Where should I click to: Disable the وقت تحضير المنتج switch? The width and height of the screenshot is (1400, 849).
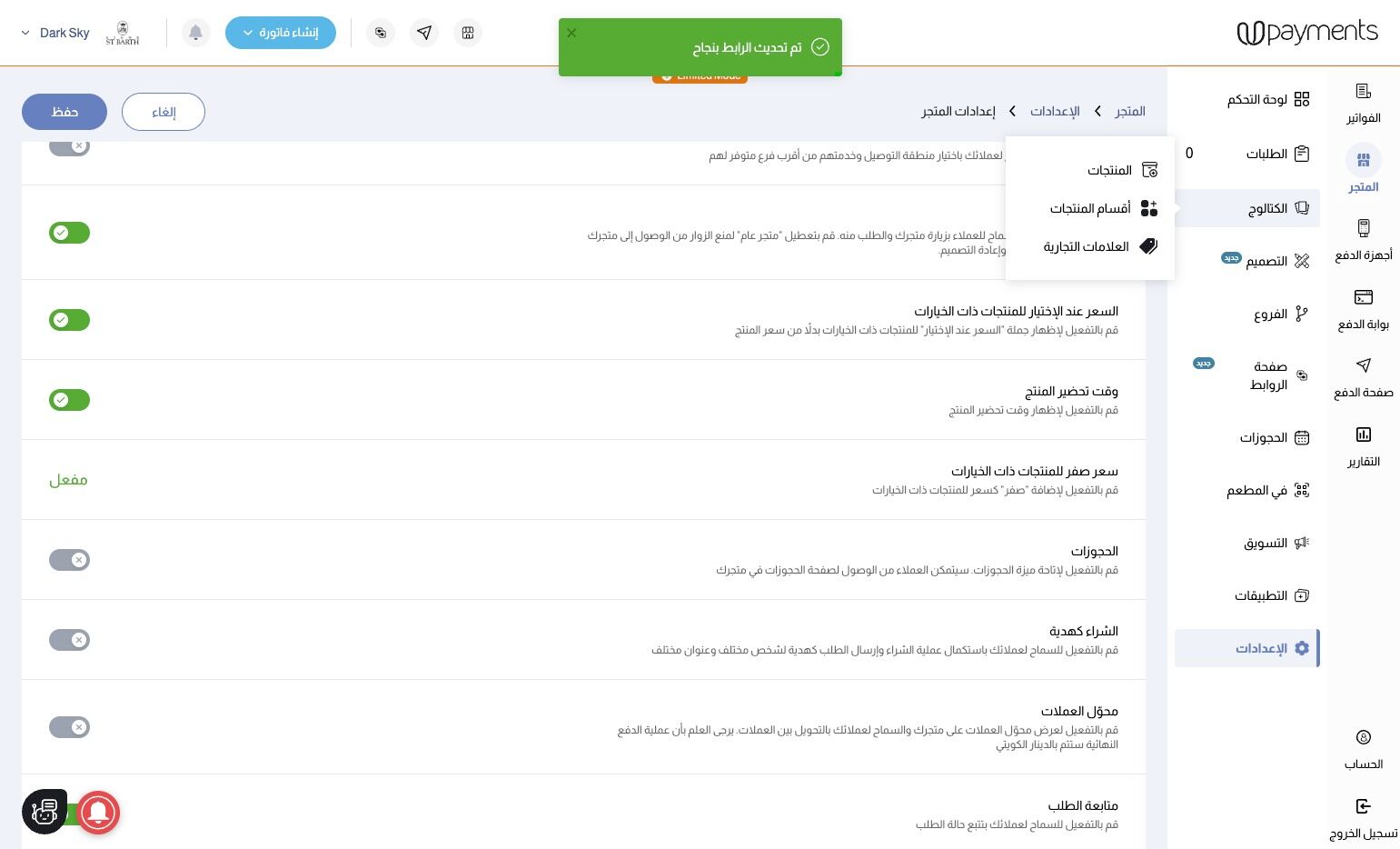[x=69, y=400]
